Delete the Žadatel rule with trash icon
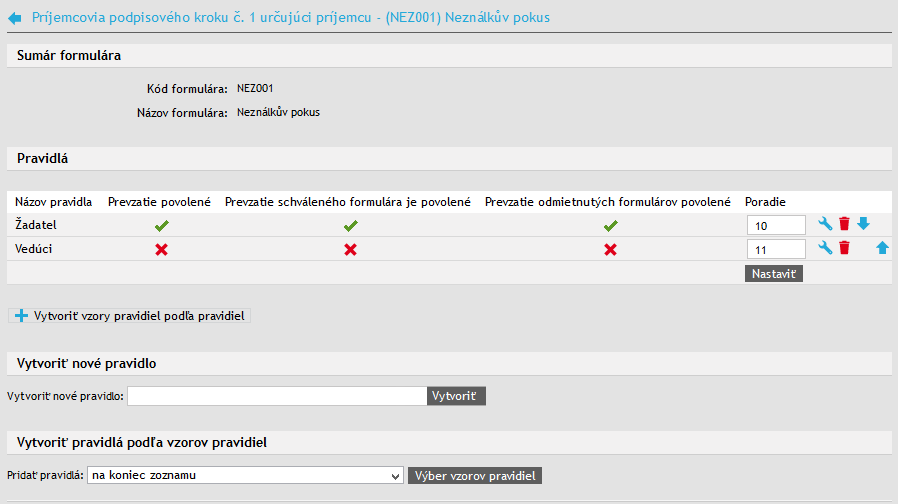The width and height of the screenshot is (898, 504). click(844, 225)
